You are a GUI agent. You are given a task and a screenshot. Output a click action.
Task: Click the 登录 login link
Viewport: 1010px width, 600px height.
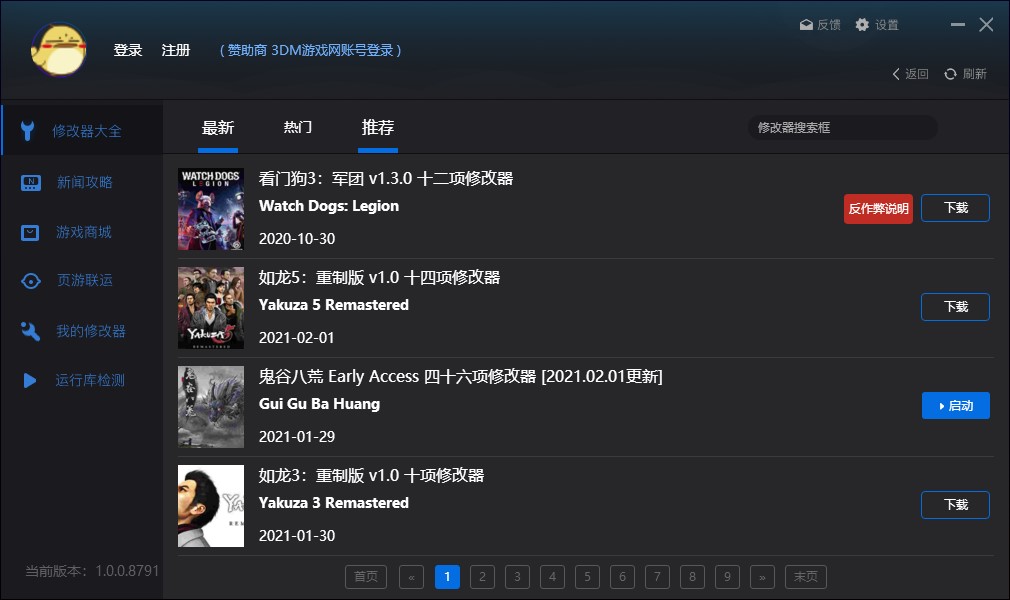(128, 50)
